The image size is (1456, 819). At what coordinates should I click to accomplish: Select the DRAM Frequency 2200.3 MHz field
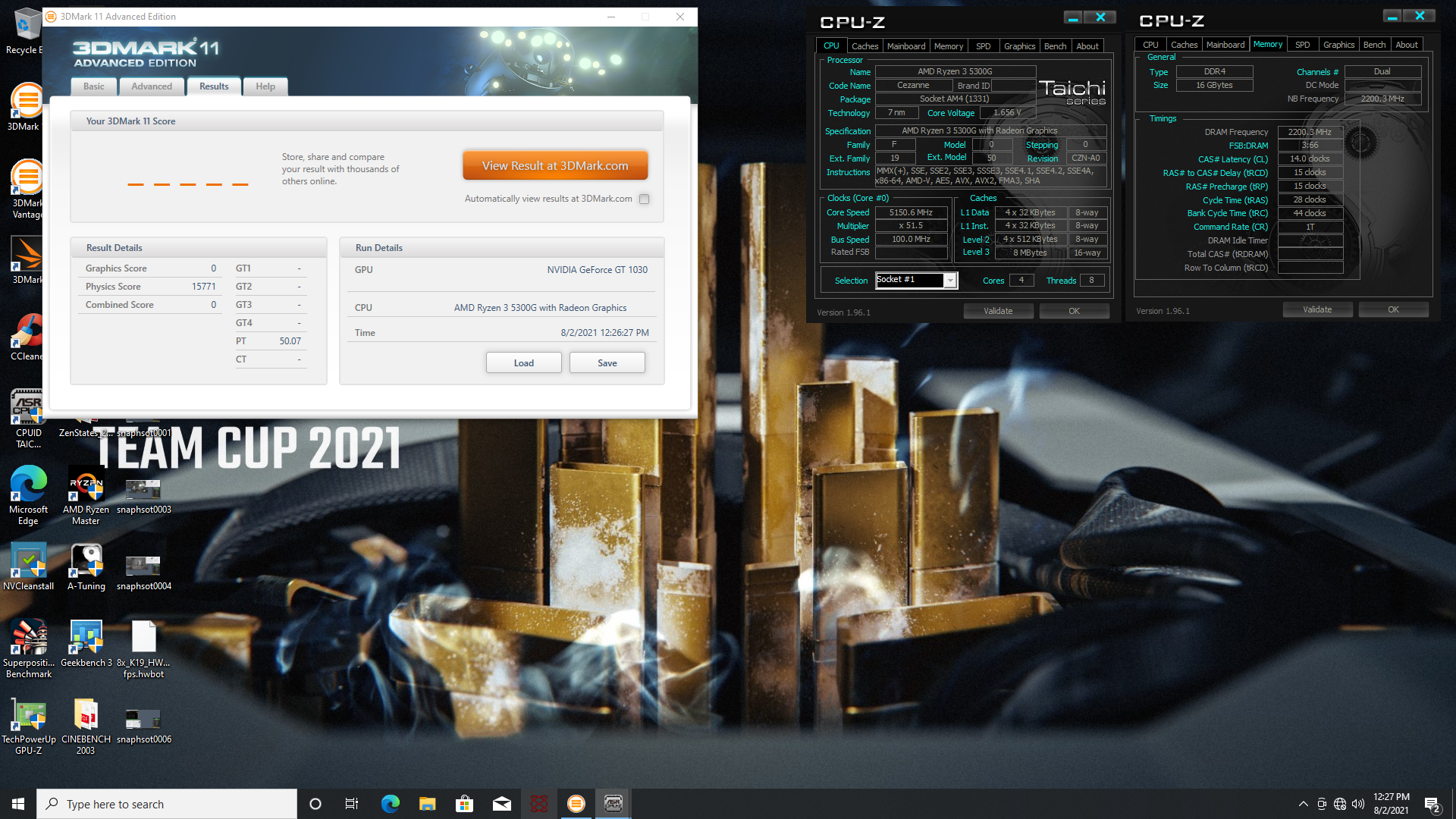[1310, 132]
